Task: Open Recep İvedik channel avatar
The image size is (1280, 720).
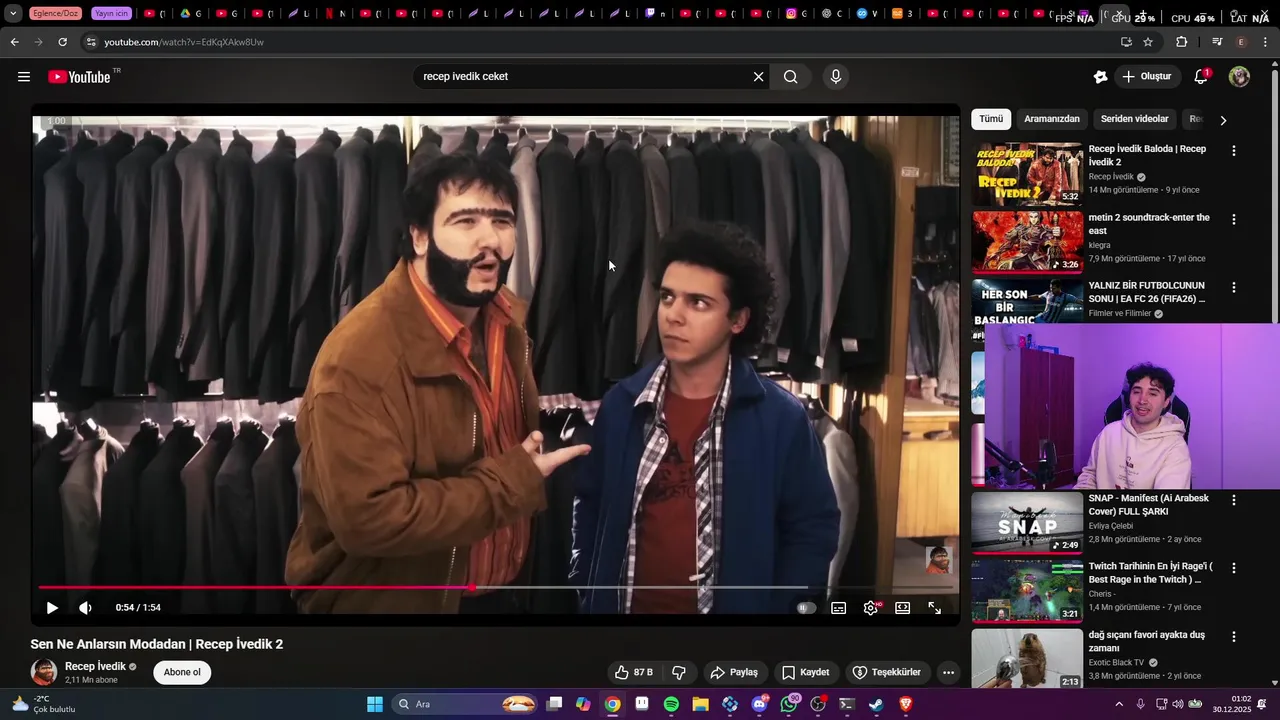Action: click(x=44, y=672)
